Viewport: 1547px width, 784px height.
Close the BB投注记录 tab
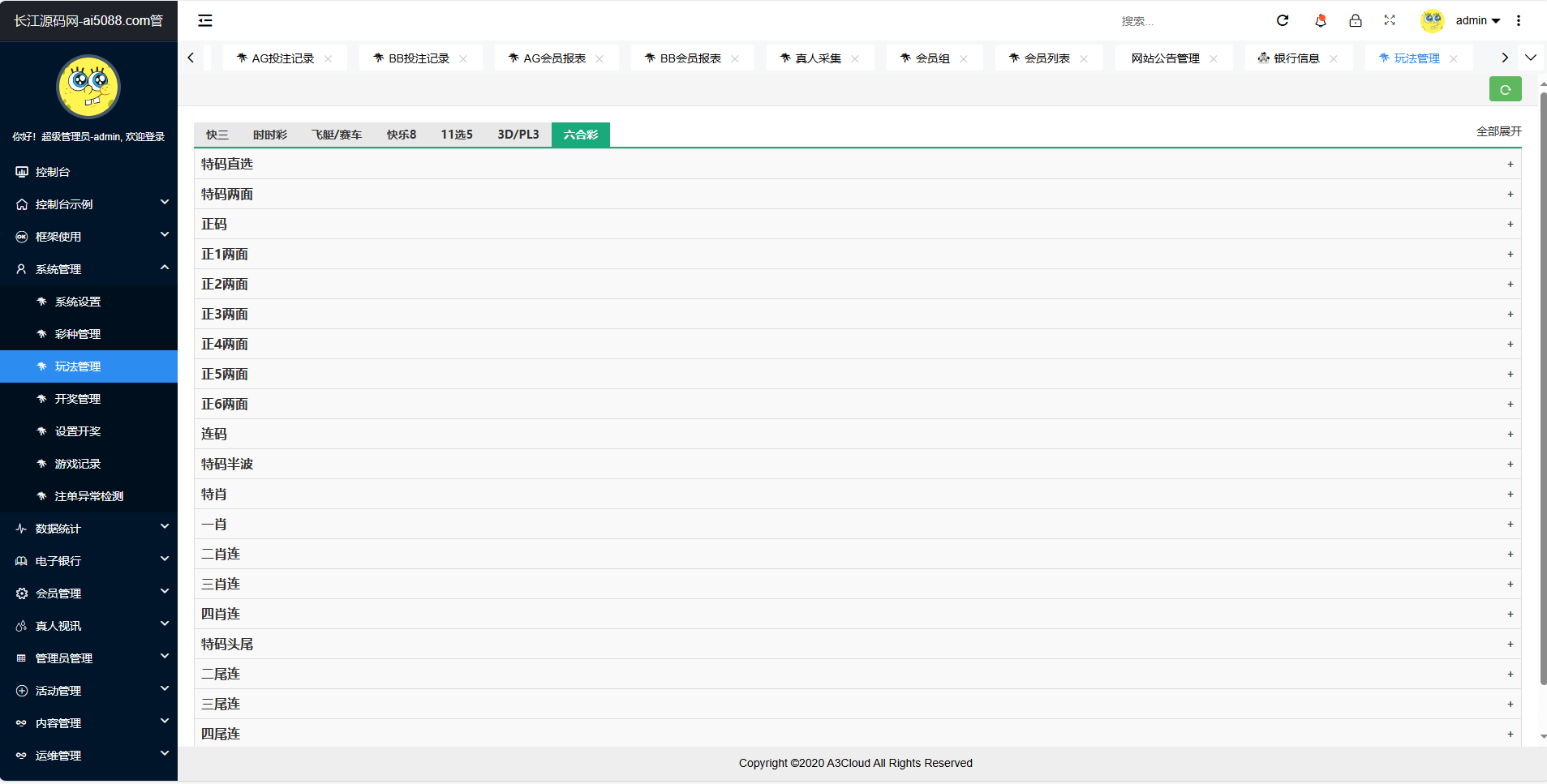[x=463, y=58]
